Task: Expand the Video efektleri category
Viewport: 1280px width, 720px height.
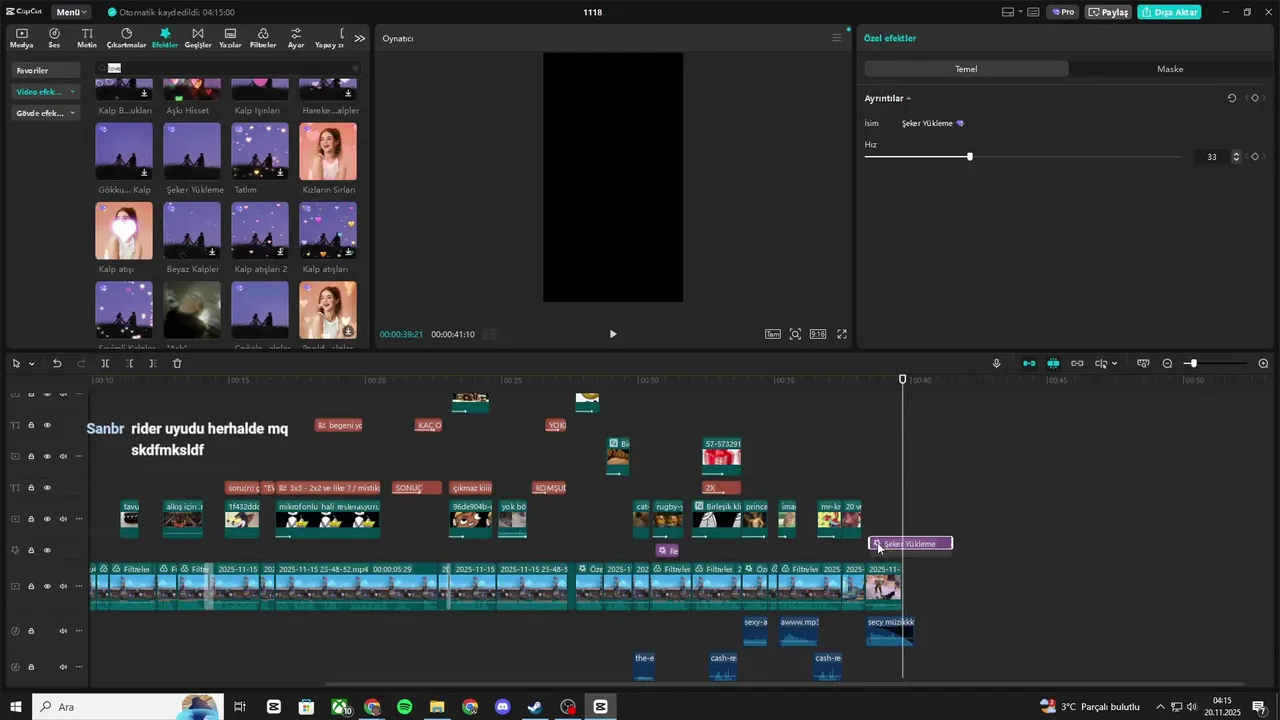Action: [72, 91]
